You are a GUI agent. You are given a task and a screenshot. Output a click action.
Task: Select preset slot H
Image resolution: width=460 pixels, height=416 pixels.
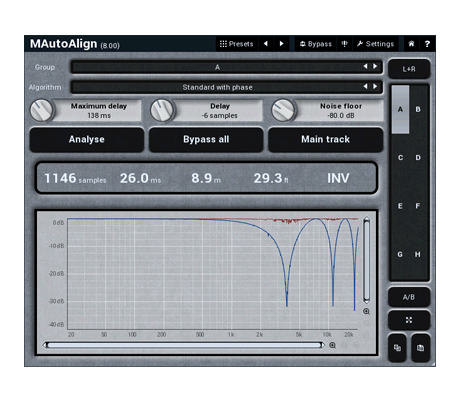(418, 254)
